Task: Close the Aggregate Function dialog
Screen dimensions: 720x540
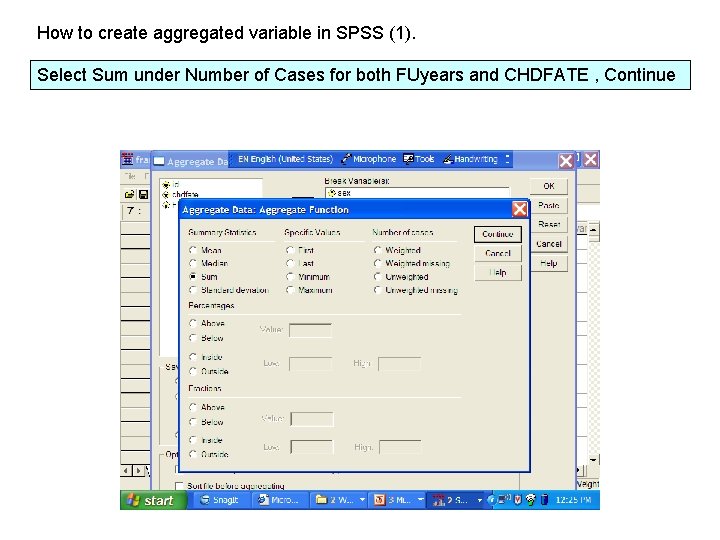Action: 519,209
